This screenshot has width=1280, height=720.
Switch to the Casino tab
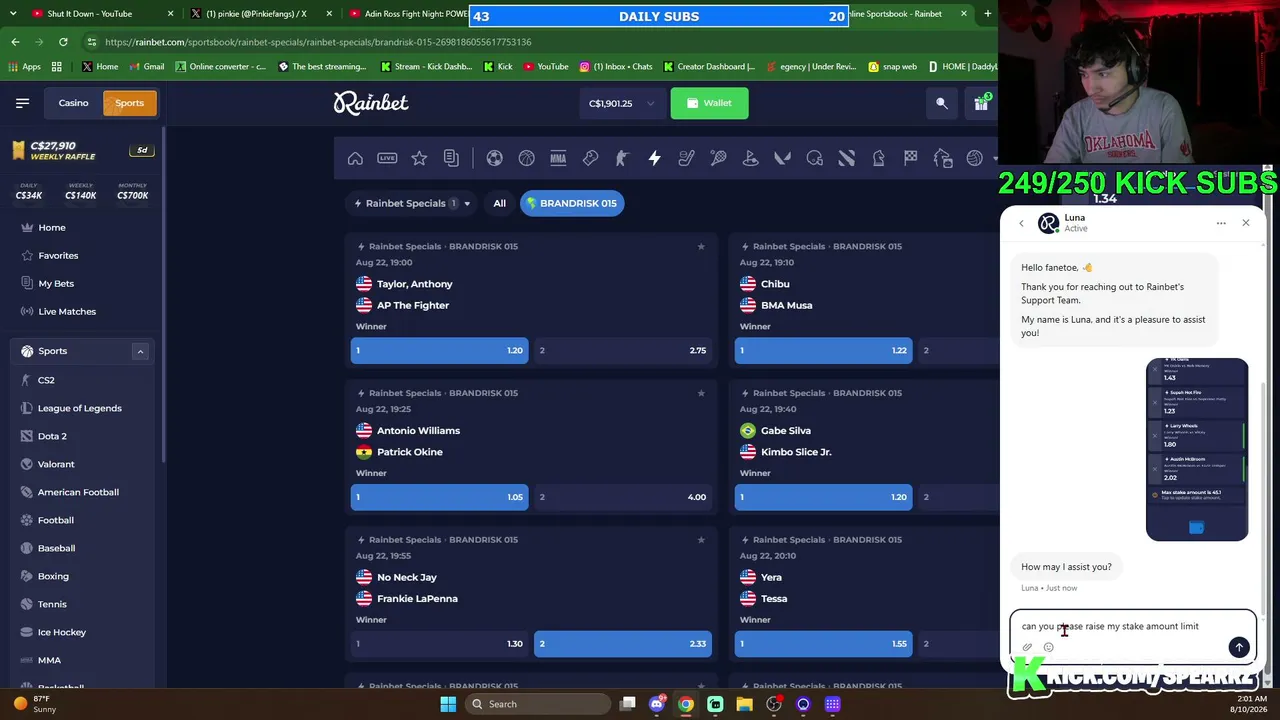tap(73, 103)
